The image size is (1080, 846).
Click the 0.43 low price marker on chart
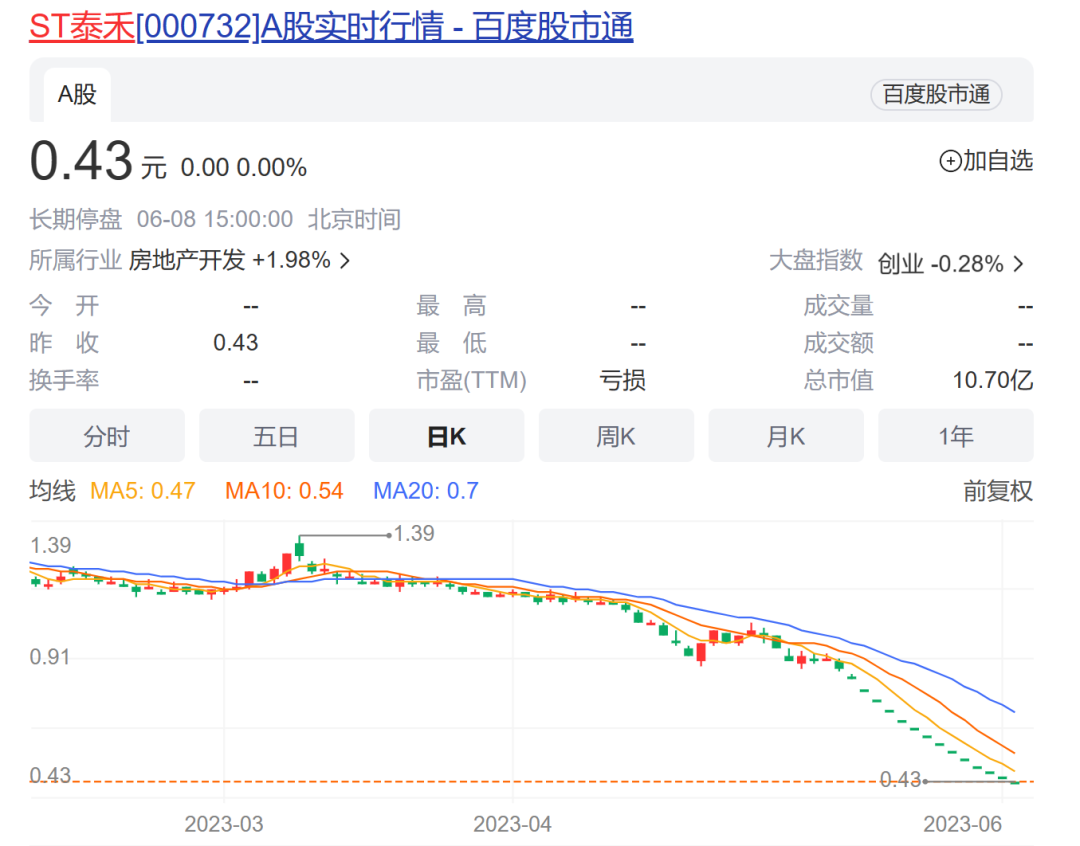pos(900,780)
